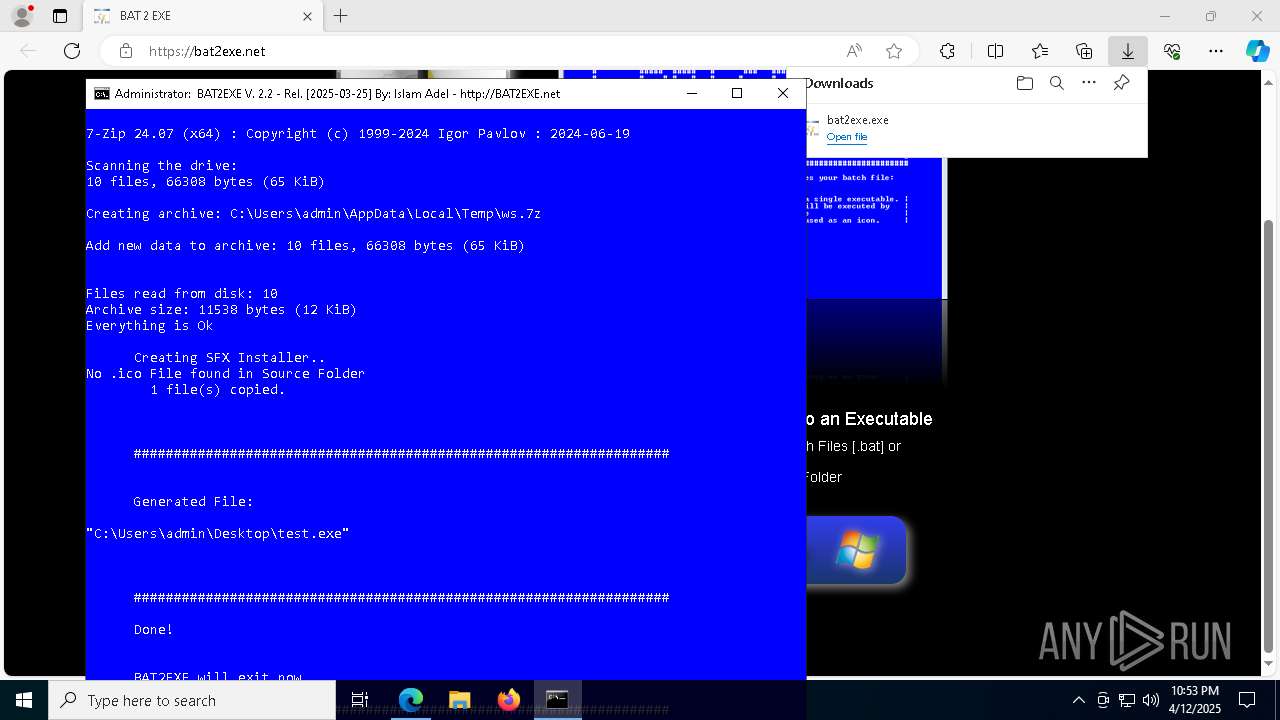Open Browser essentials heart icon

click(x=1172, y=51)
